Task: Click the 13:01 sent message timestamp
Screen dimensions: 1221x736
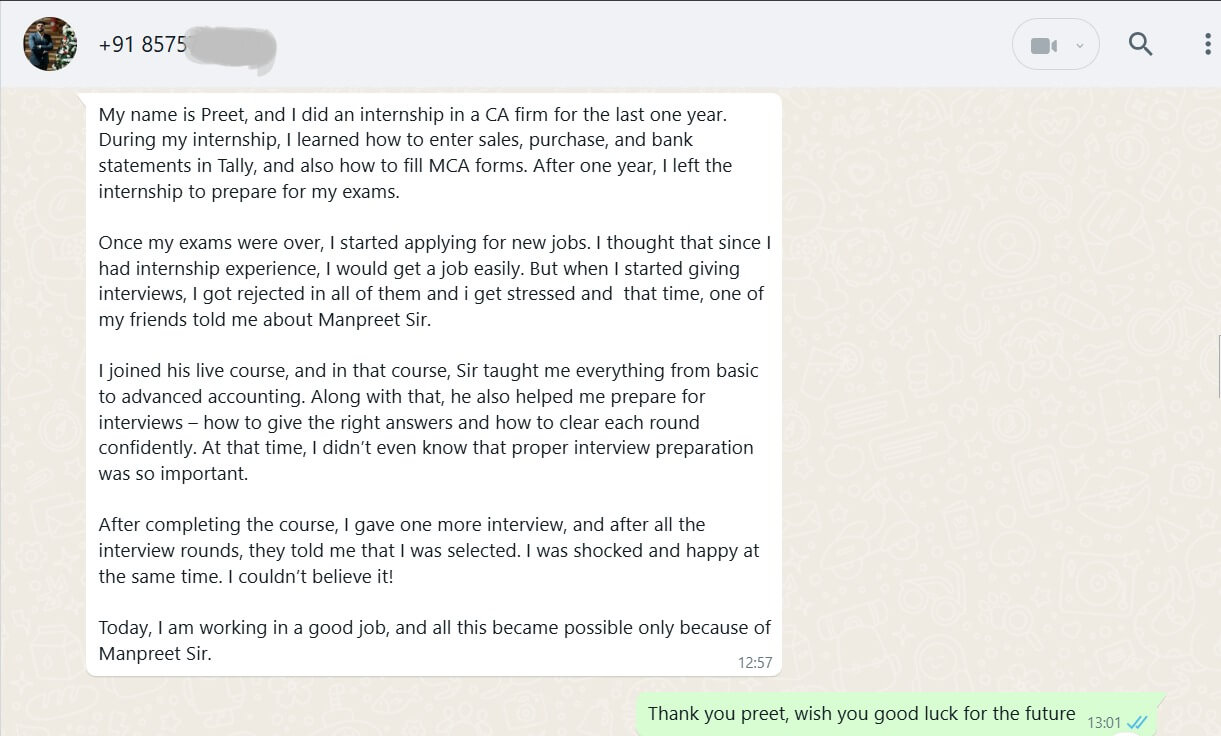Action: 1104,722
